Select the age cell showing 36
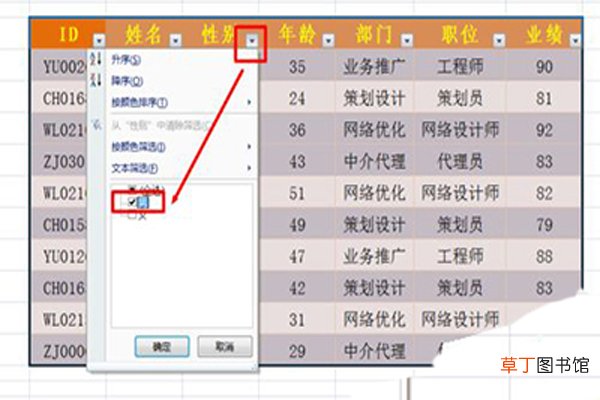The width and height of the screenshot is (600, 400). 297,130
